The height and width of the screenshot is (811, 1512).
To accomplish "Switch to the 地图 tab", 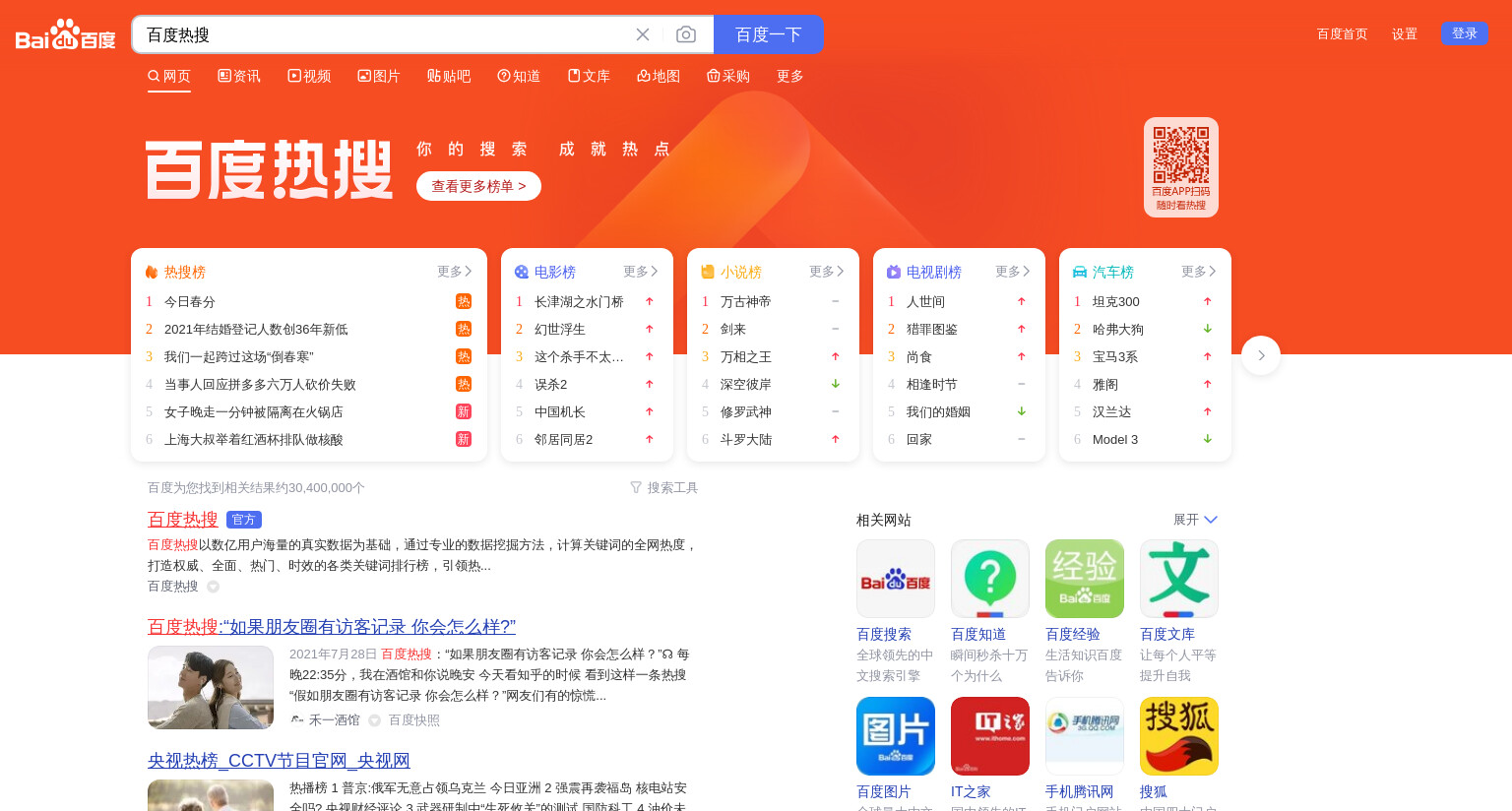I will click(x=659, y=76).
